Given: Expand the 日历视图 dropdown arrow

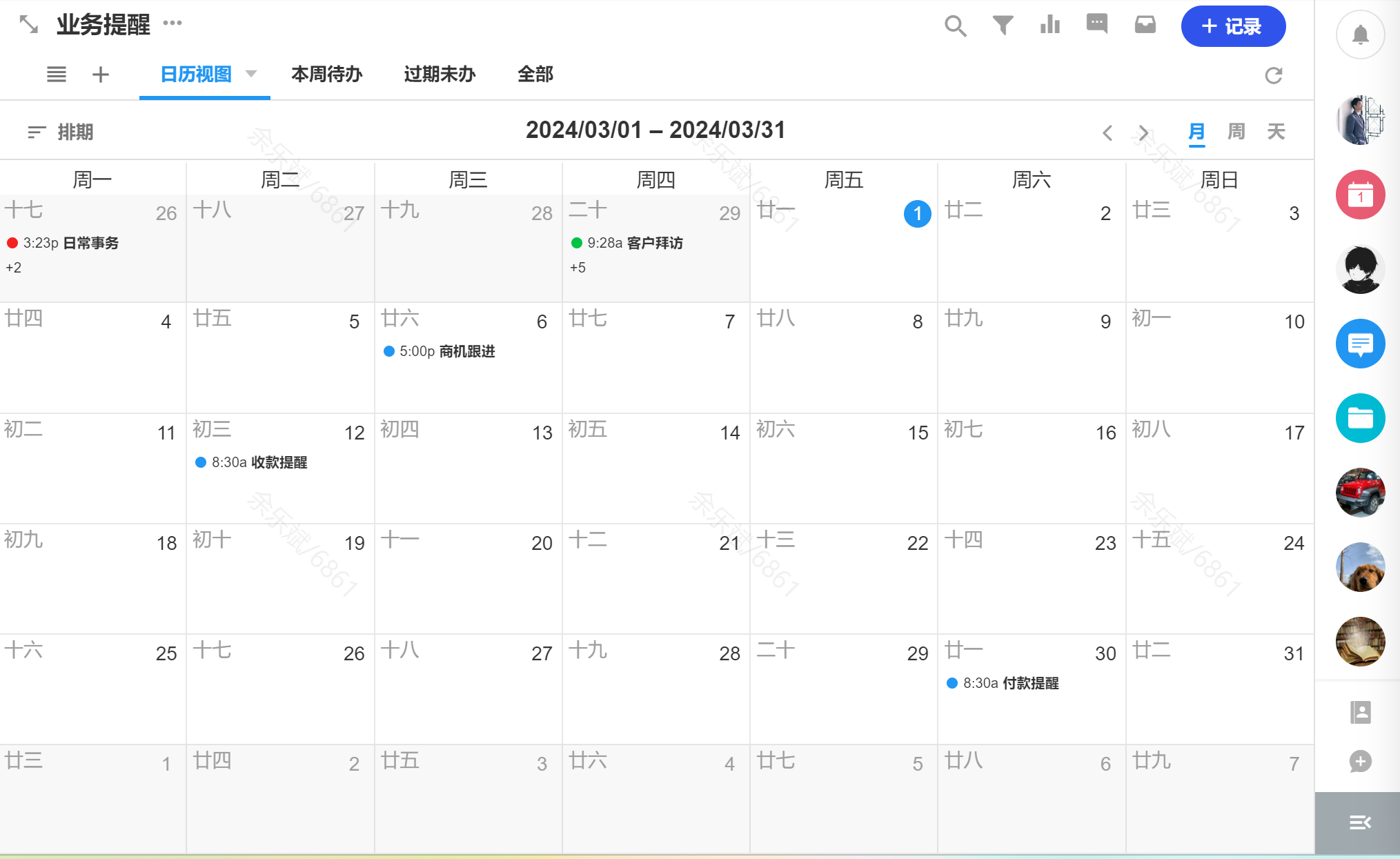Looking at the screenshot, I should pos(251,74).
